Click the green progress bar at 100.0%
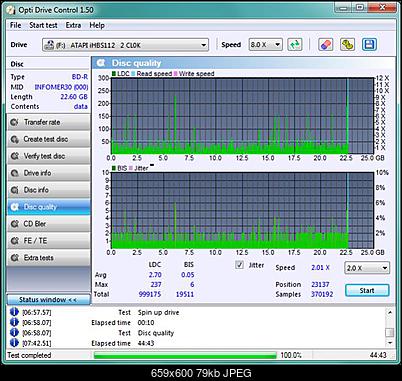The width and height of the screenshot is (402, 381). (x=185, y=355)
